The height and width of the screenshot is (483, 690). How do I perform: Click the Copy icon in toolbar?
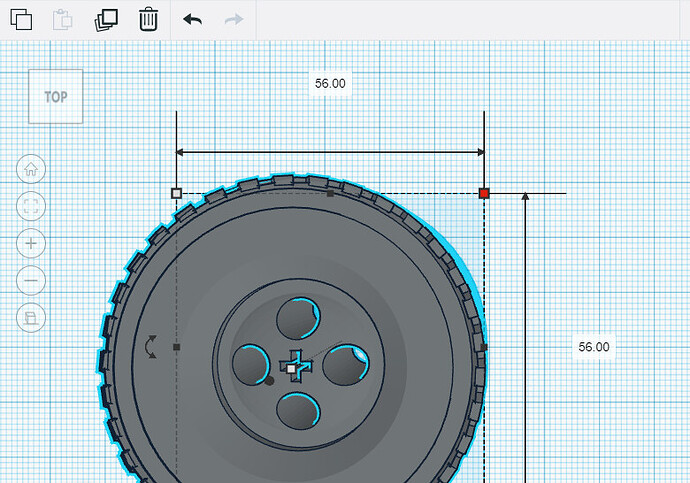[21, 19]
